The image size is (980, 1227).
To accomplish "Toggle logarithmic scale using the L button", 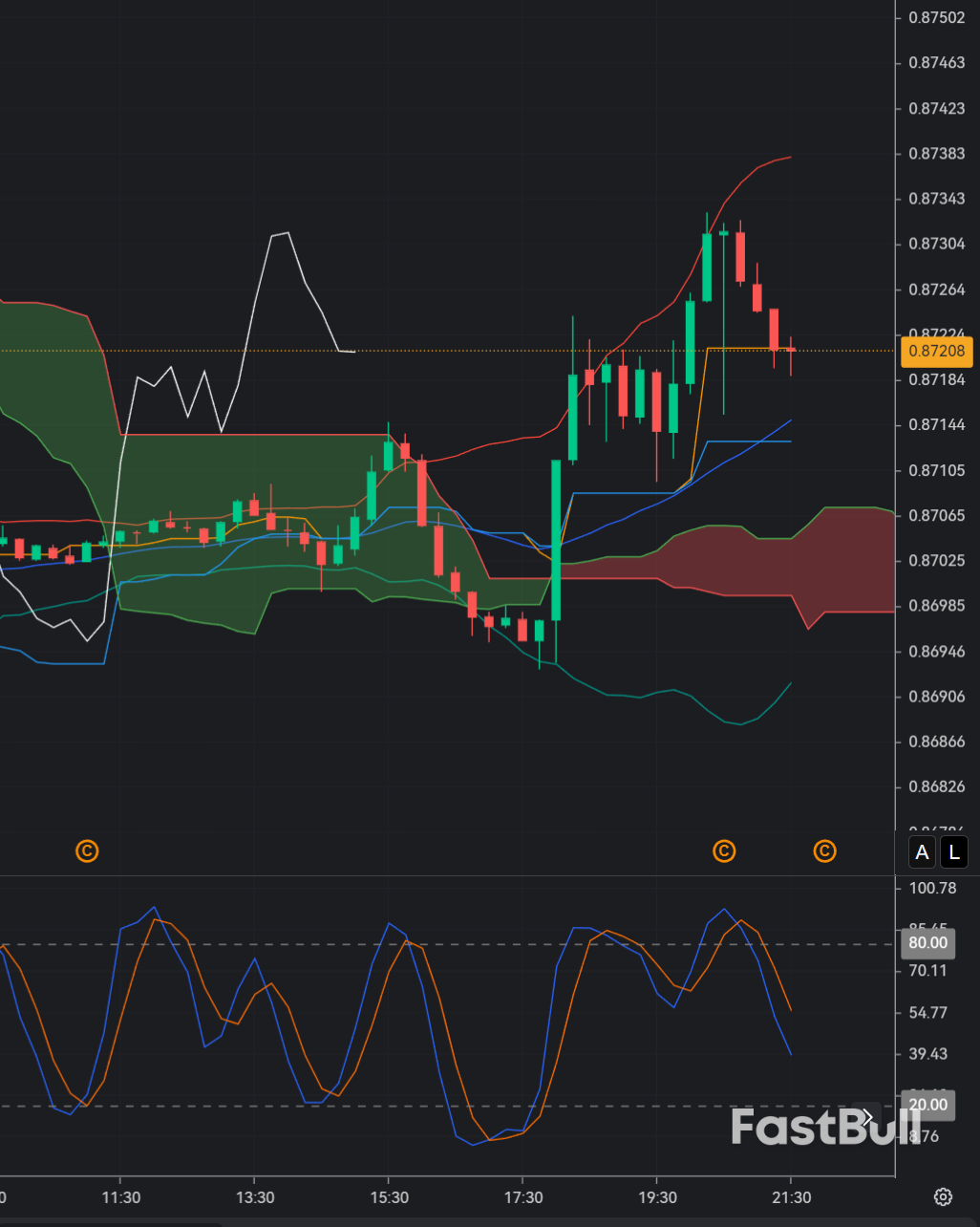I will point(953,851).
